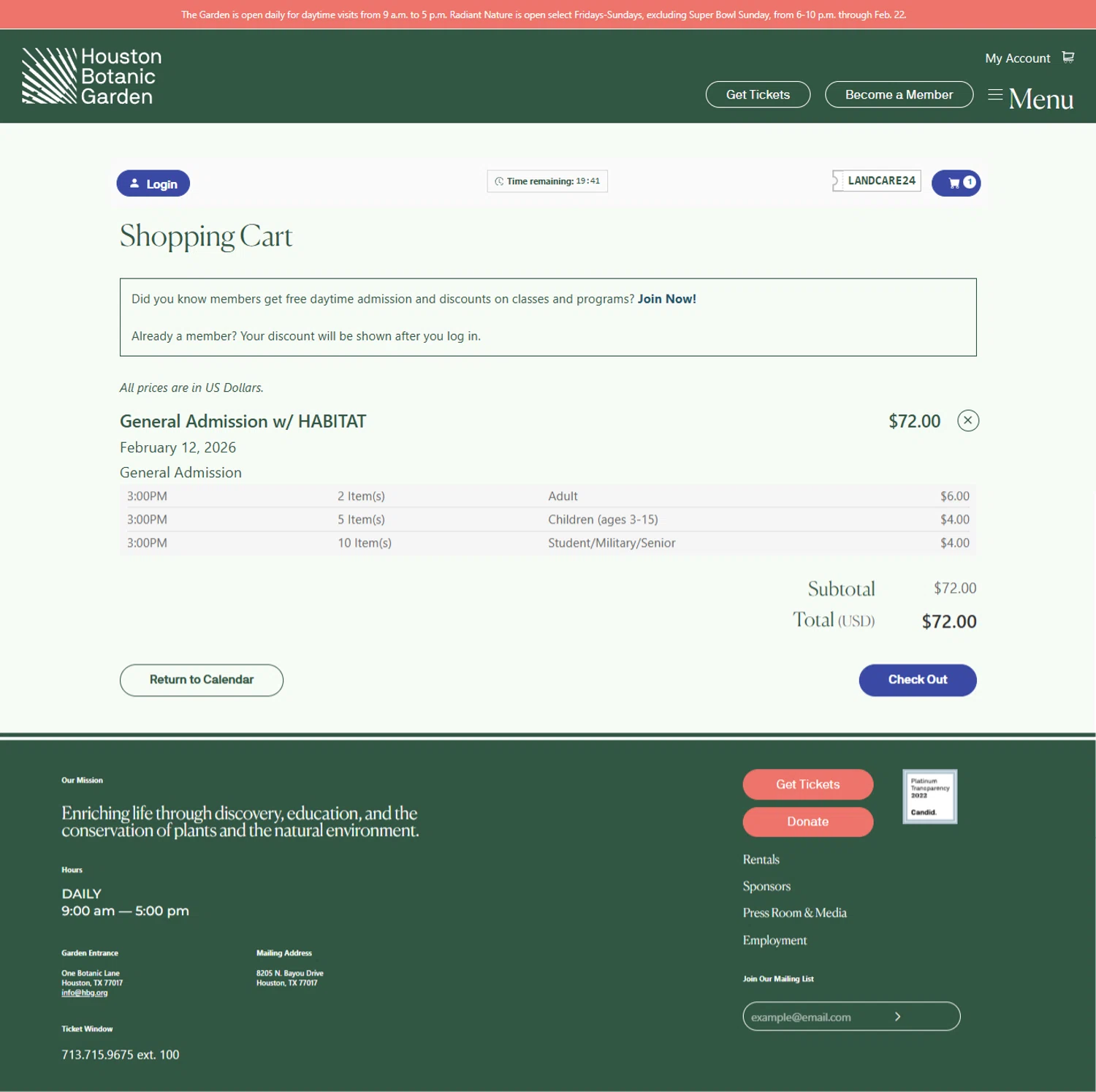This screenshot has height=1092, width=1096.
Task: Click the top announcement banner text
Action: (x=544, y=15)
